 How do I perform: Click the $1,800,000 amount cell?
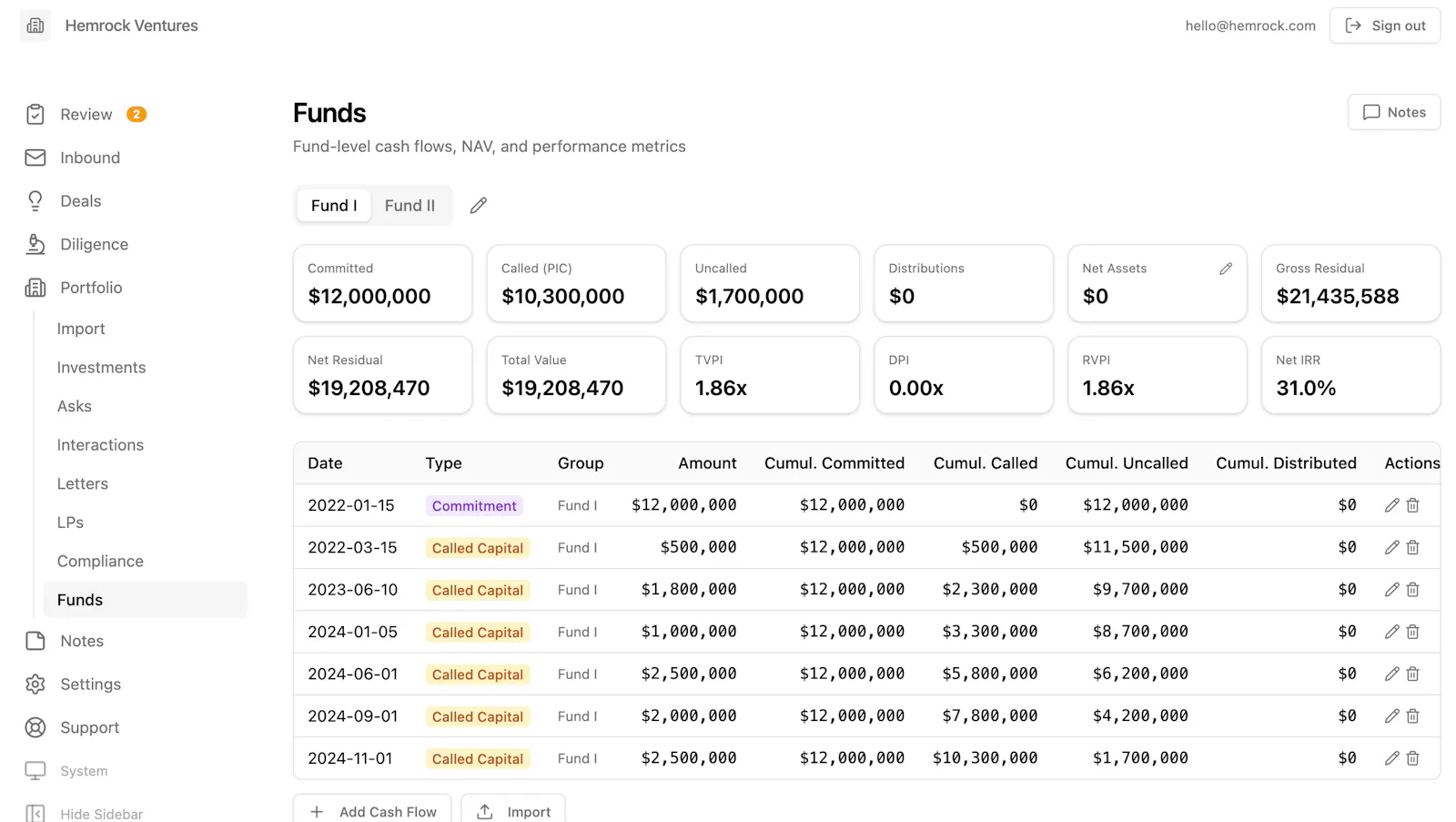tap(689, 590)
